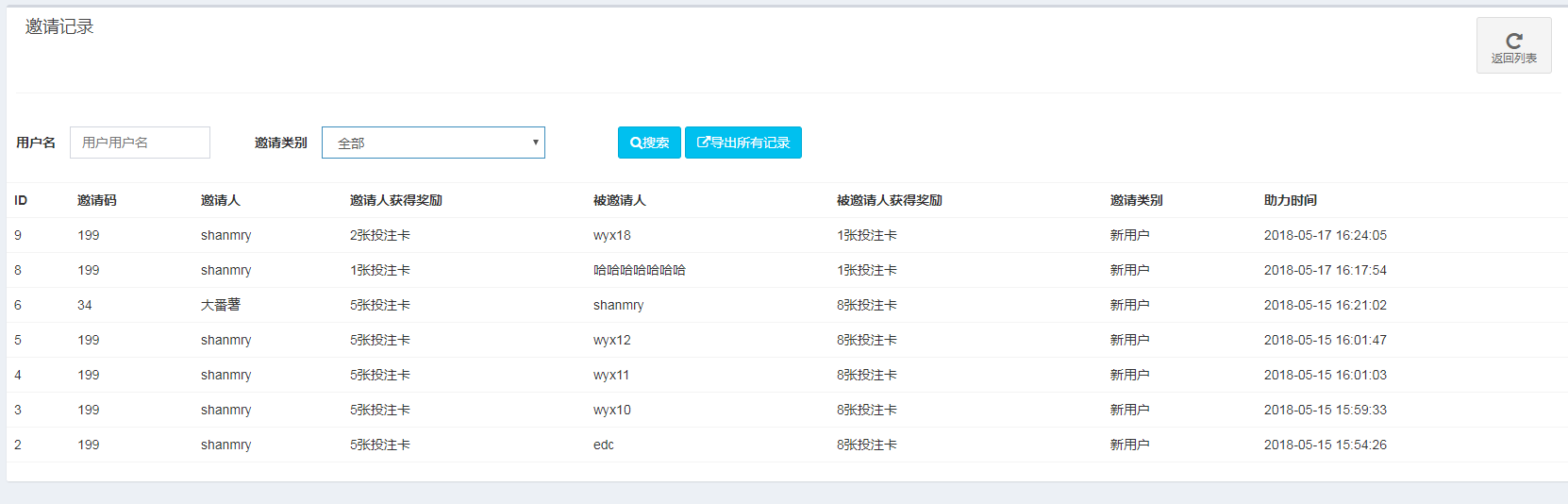
Task: Click the invitation code column header
Action: (x=97, y=200)
